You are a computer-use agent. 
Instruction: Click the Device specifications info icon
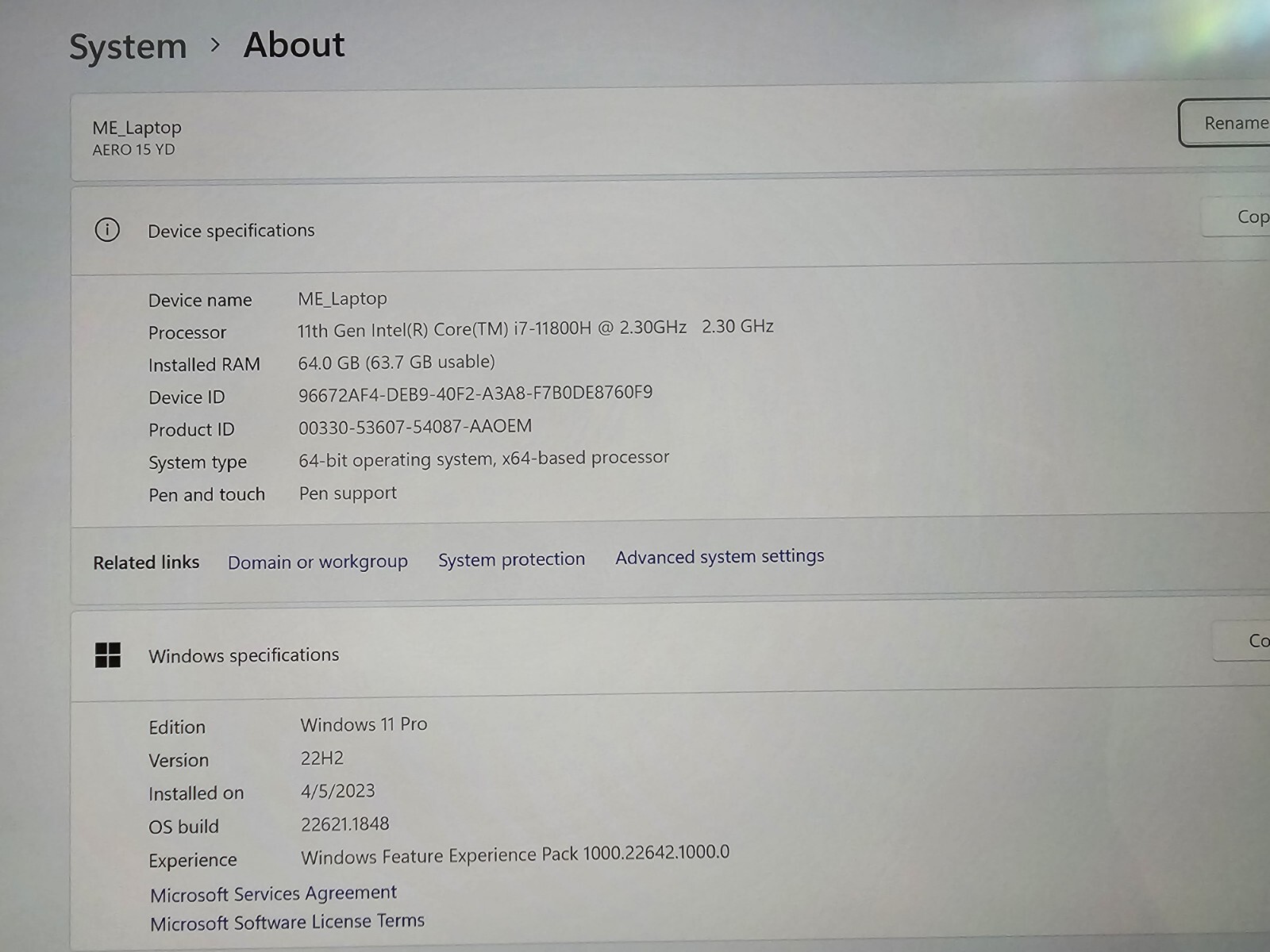point(107,230)
